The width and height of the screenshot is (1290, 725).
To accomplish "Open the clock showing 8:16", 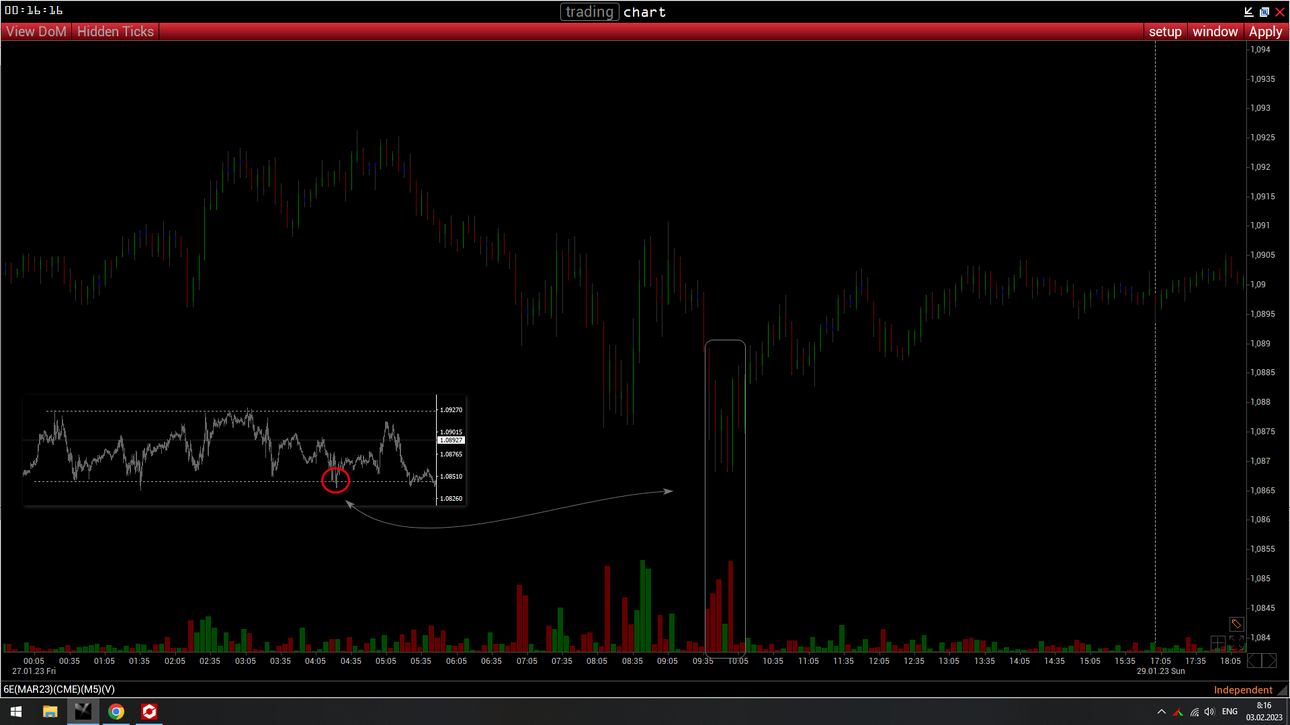I will click(1264, 711).
